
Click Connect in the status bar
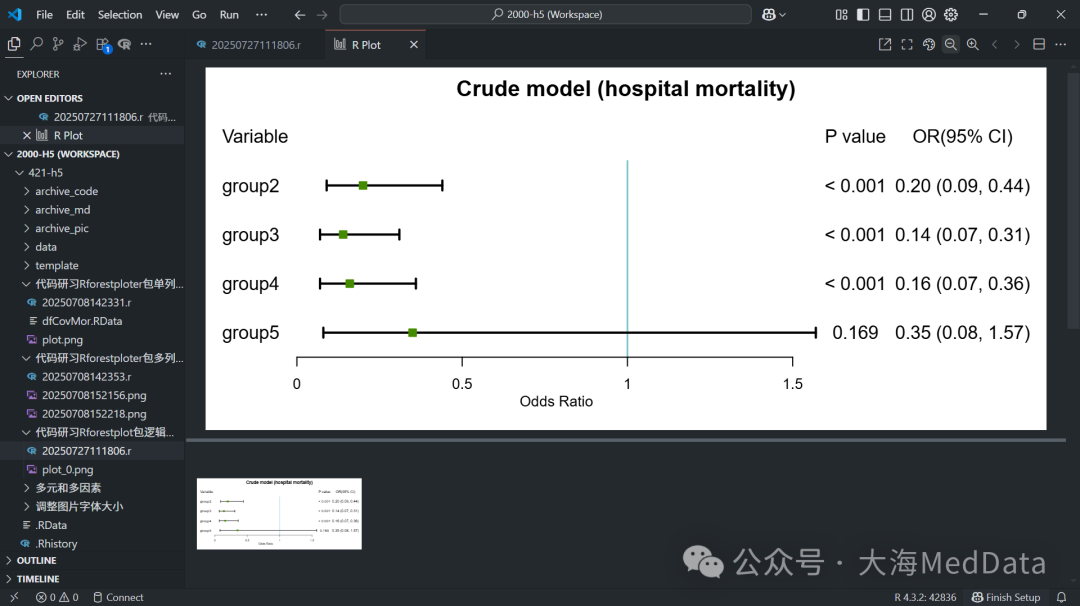[118, 597]
